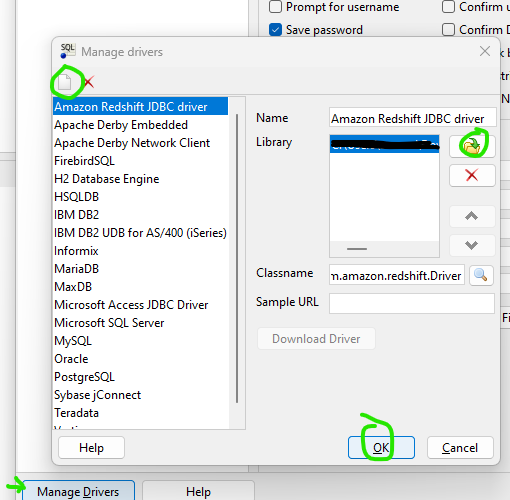Image resolution: width=510 pixels, height=500 pixels.
Task: Click the driver list vertical scrollbar
Action: (237, 258)
